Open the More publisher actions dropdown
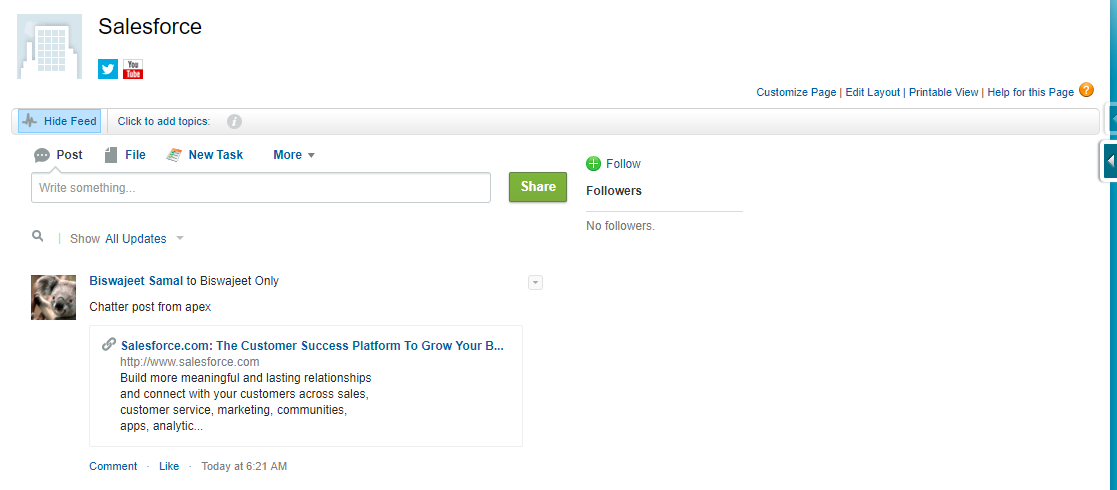 (294, 155)
